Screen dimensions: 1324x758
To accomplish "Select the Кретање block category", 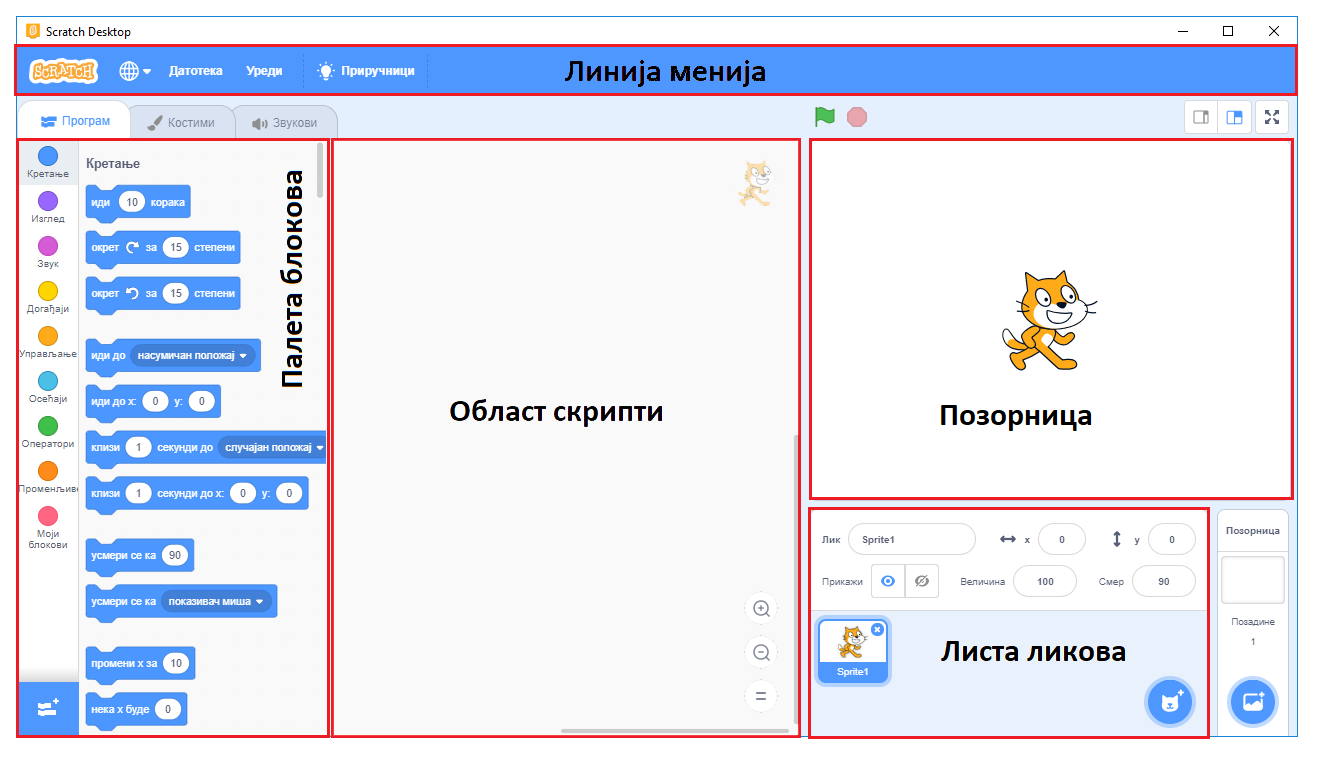I will [48, 163].
